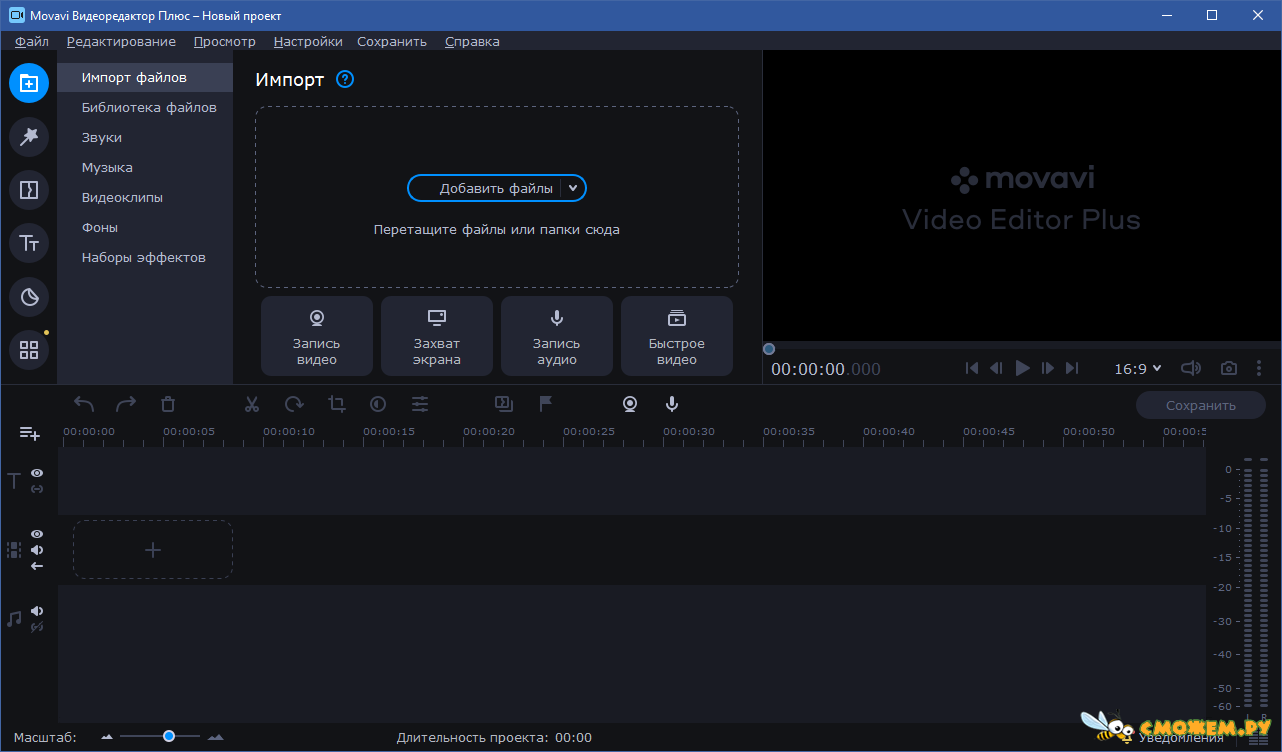Open the Titles (Tт) panel
This screenshot has height=752, width=1282.
click(29, 243)
